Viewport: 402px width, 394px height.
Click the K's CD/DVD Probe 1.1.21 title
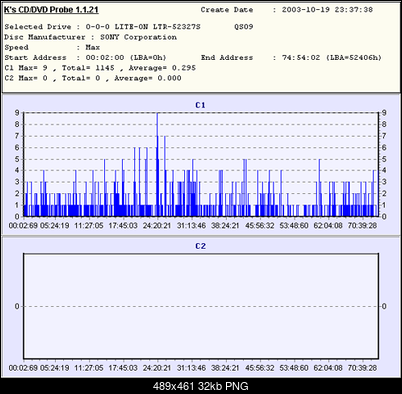(x=51, y=10)
